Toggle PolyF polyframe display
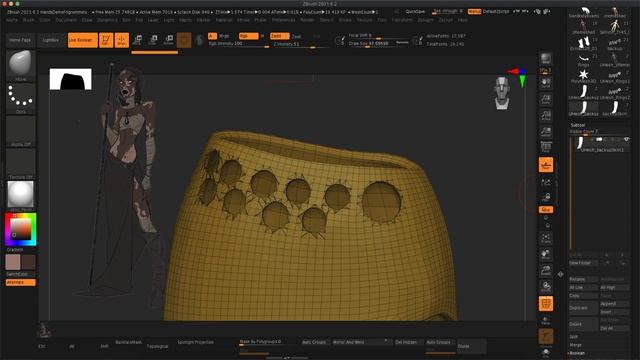Viewport: 640px width, 360px height. 546,304
